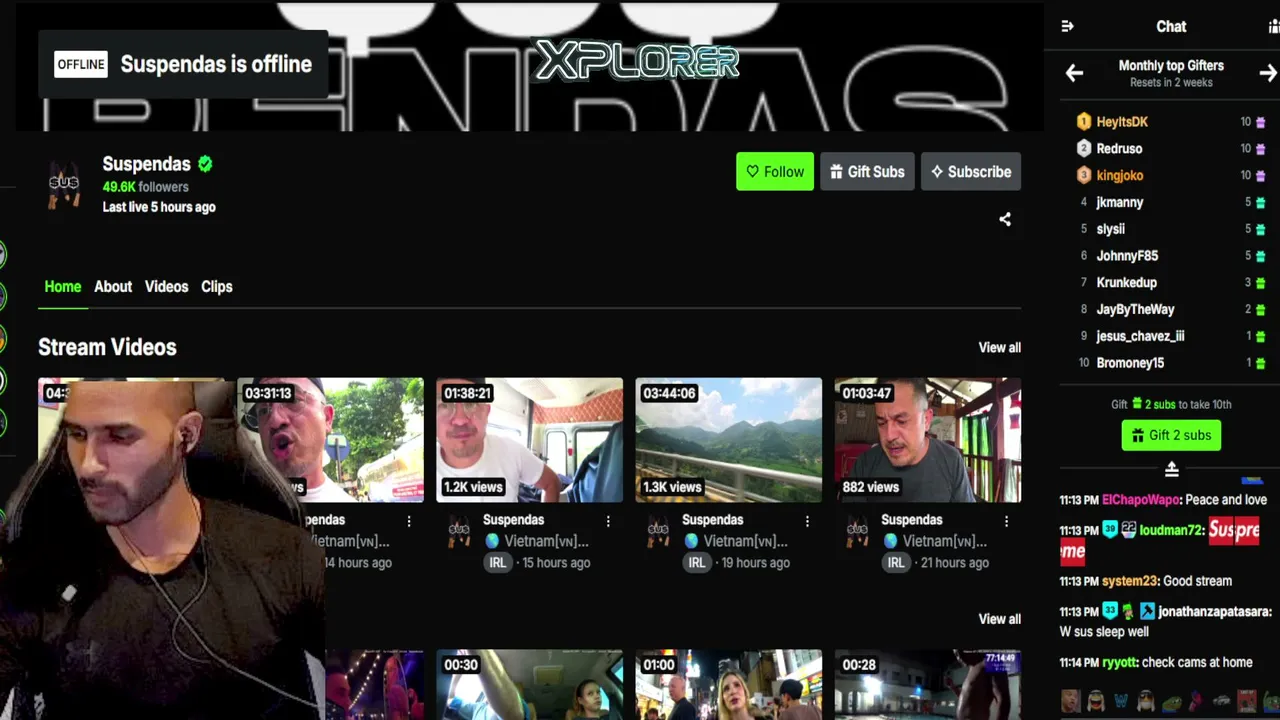Select gifter JohnnyF85 in the leaderboard
Viewport: 1280px width, 720px height.
[x=1127, y=256]
